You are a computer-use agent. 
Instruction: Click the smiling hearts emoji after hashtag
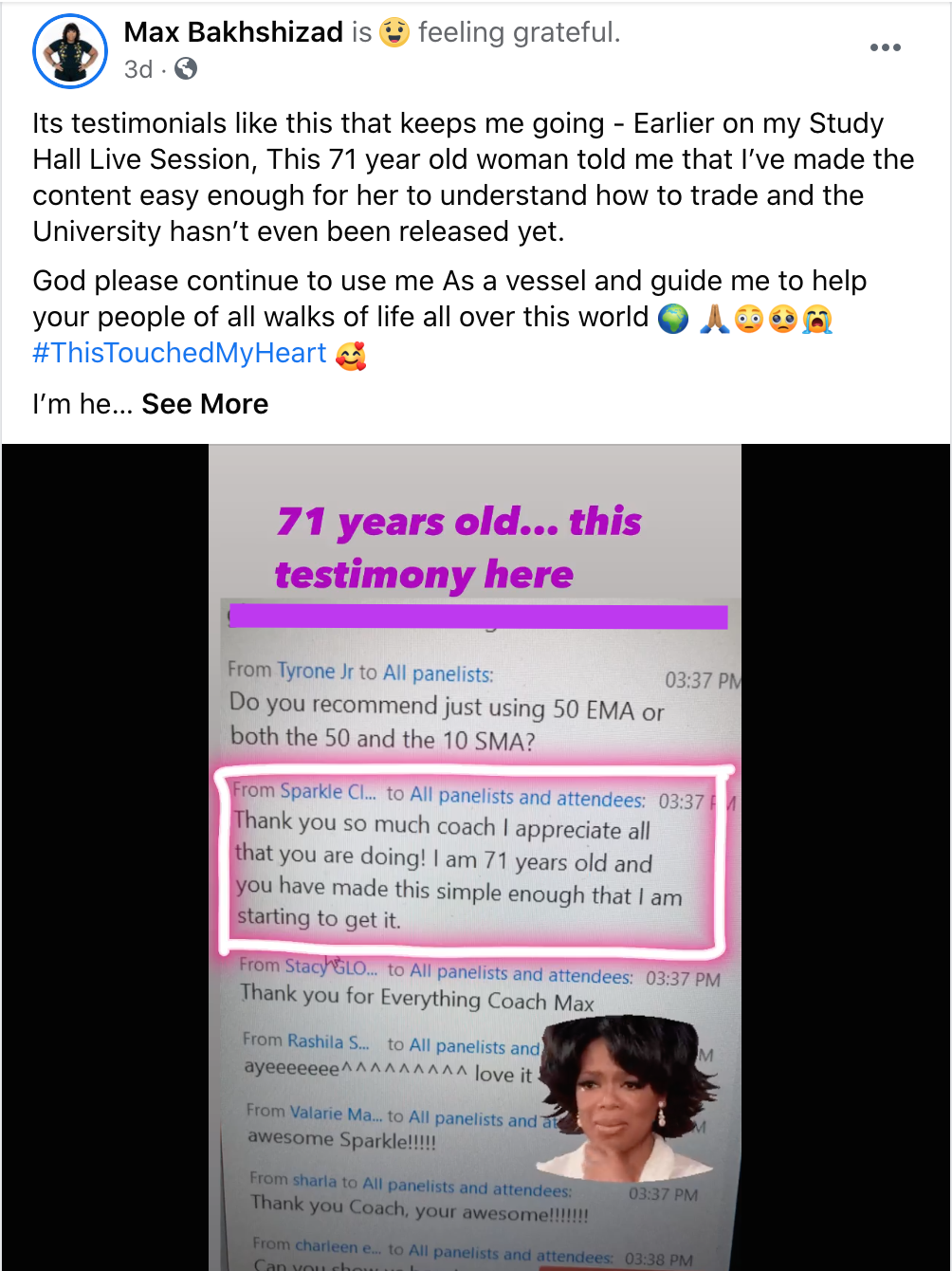click(351, 355)
